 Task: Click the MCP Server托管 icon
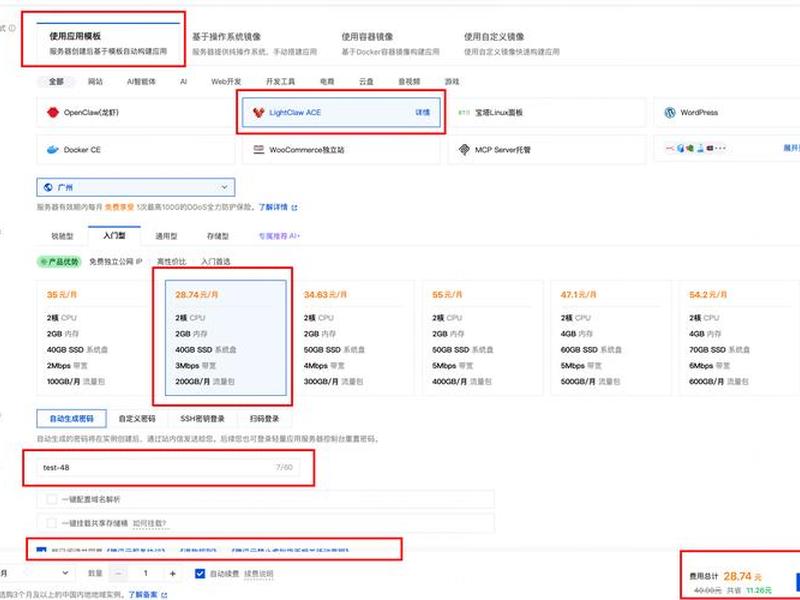pos(464,149)
